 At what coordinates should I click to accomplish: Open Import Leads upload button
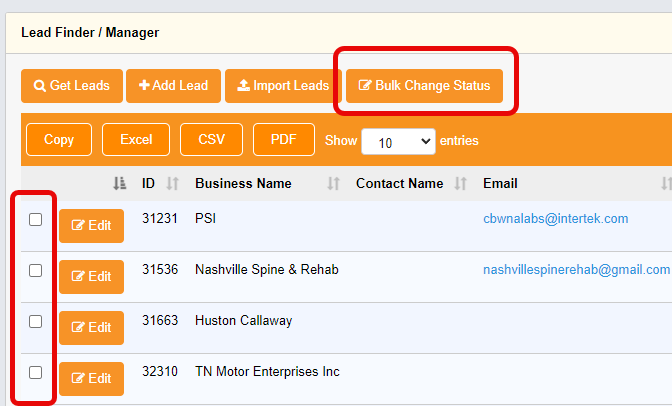pos(282,86)
